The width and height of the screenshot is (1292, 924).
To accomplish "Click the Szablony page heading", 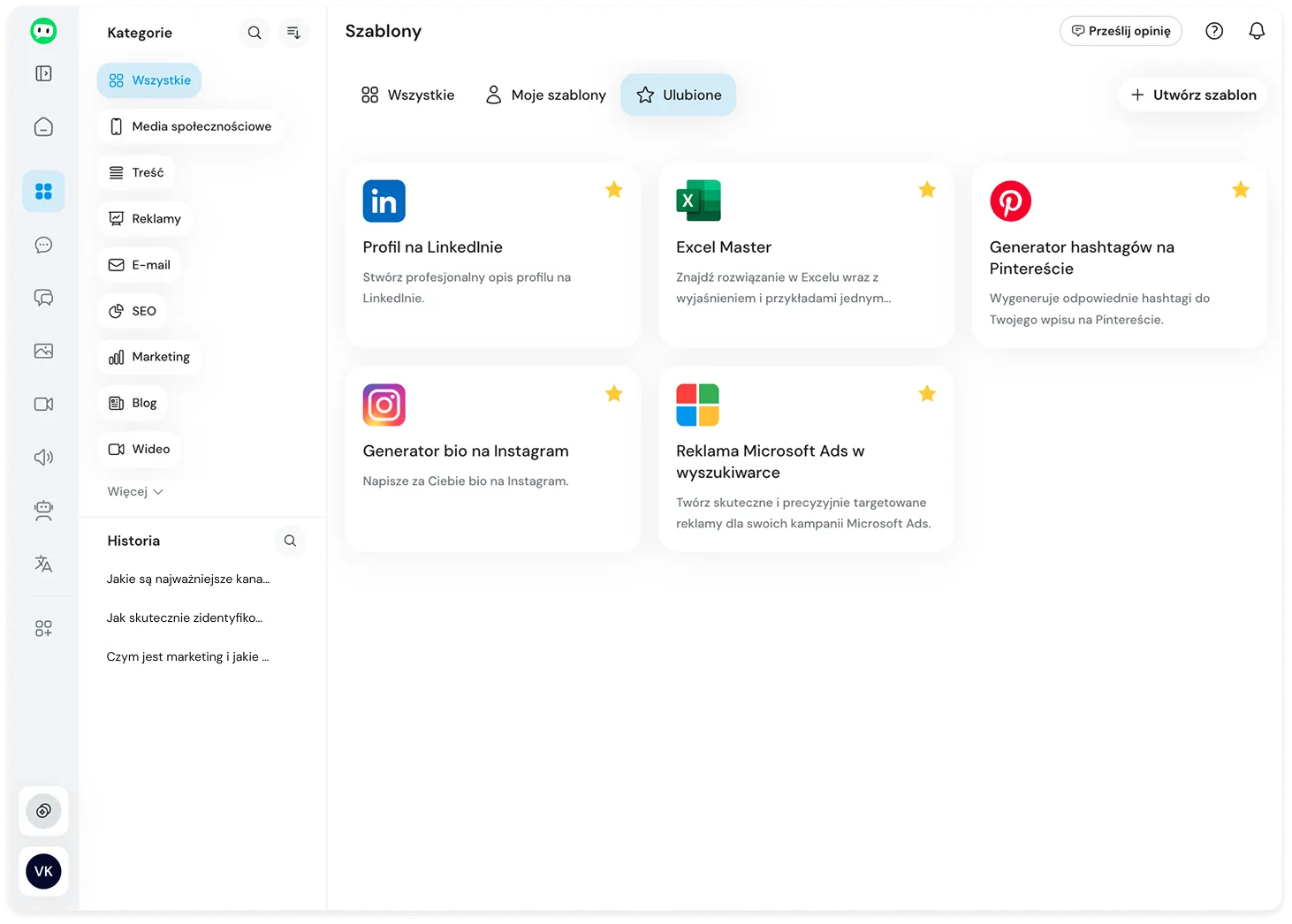I will (x=384, y=31).
